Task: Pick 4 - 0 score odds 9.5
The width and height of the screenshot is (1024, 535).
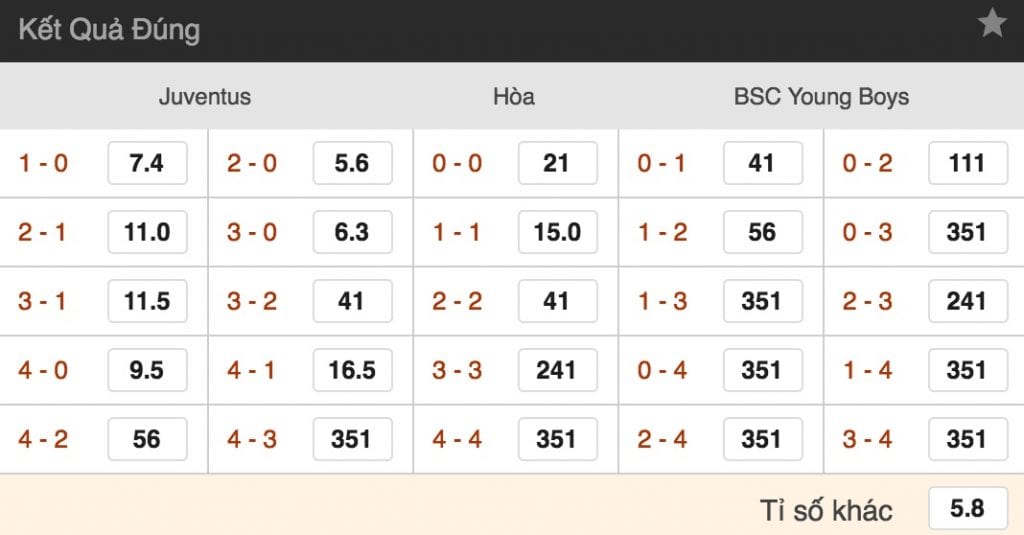Action: pyautogui.click(x=147, y=371)
